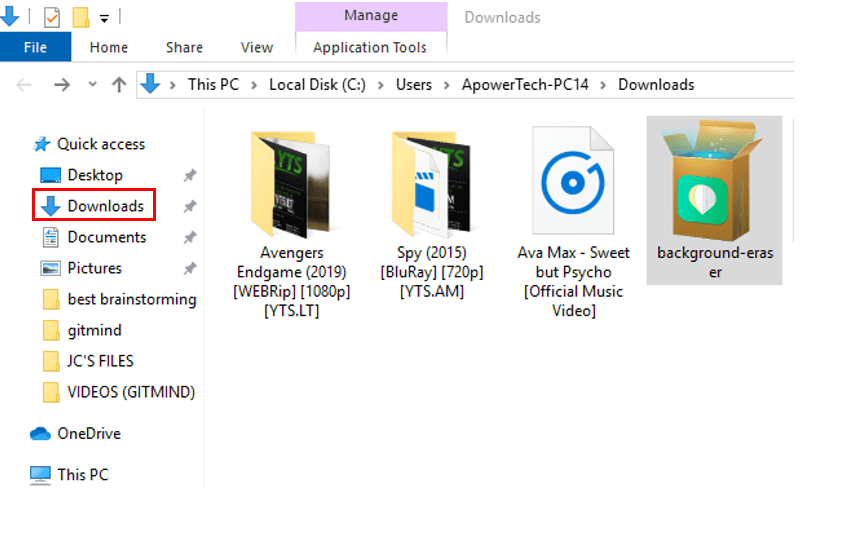Select the Avengers Endgame folder thumbnail
The width and height of the screenshot is (845, 544).
pos(291,184)
